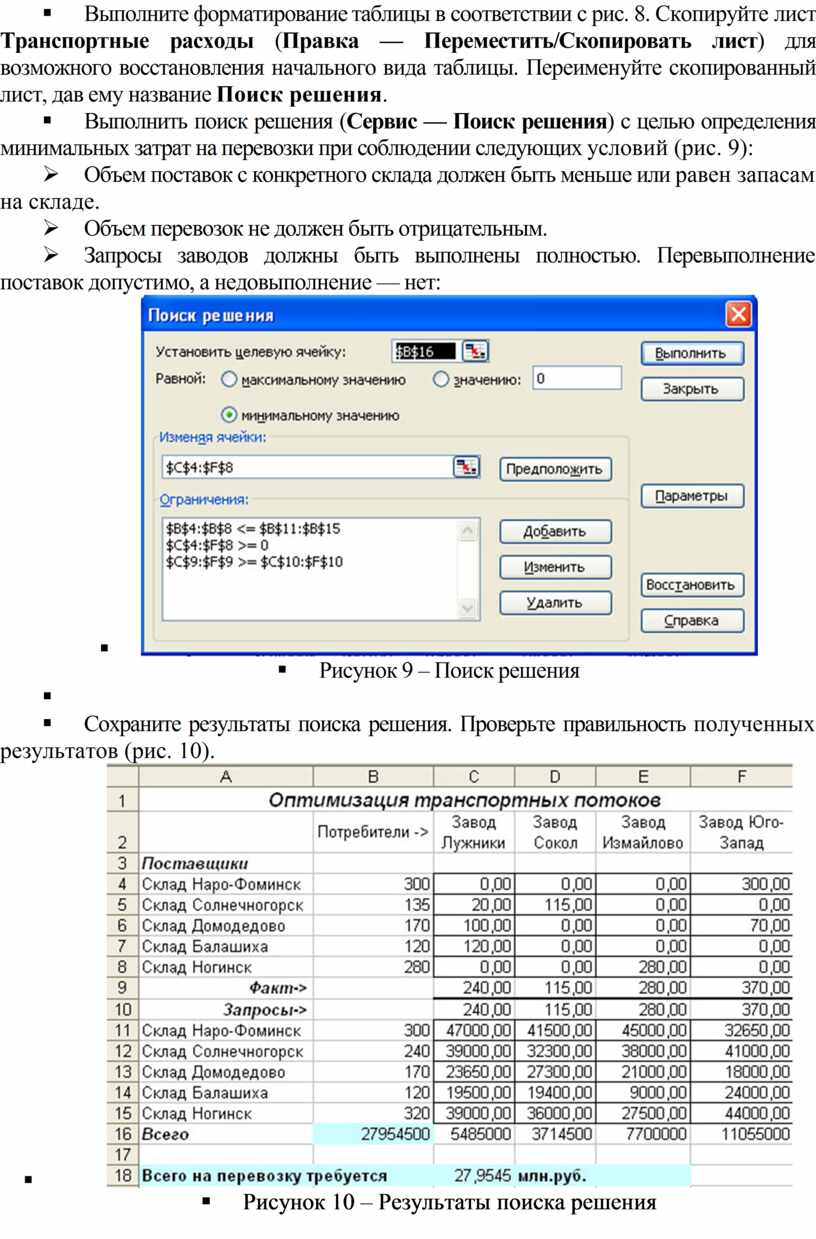Viewport: 816px width, 1239px height.
Task: Click cell Завод Юго-Запад
Action: [x=741, y=832]
